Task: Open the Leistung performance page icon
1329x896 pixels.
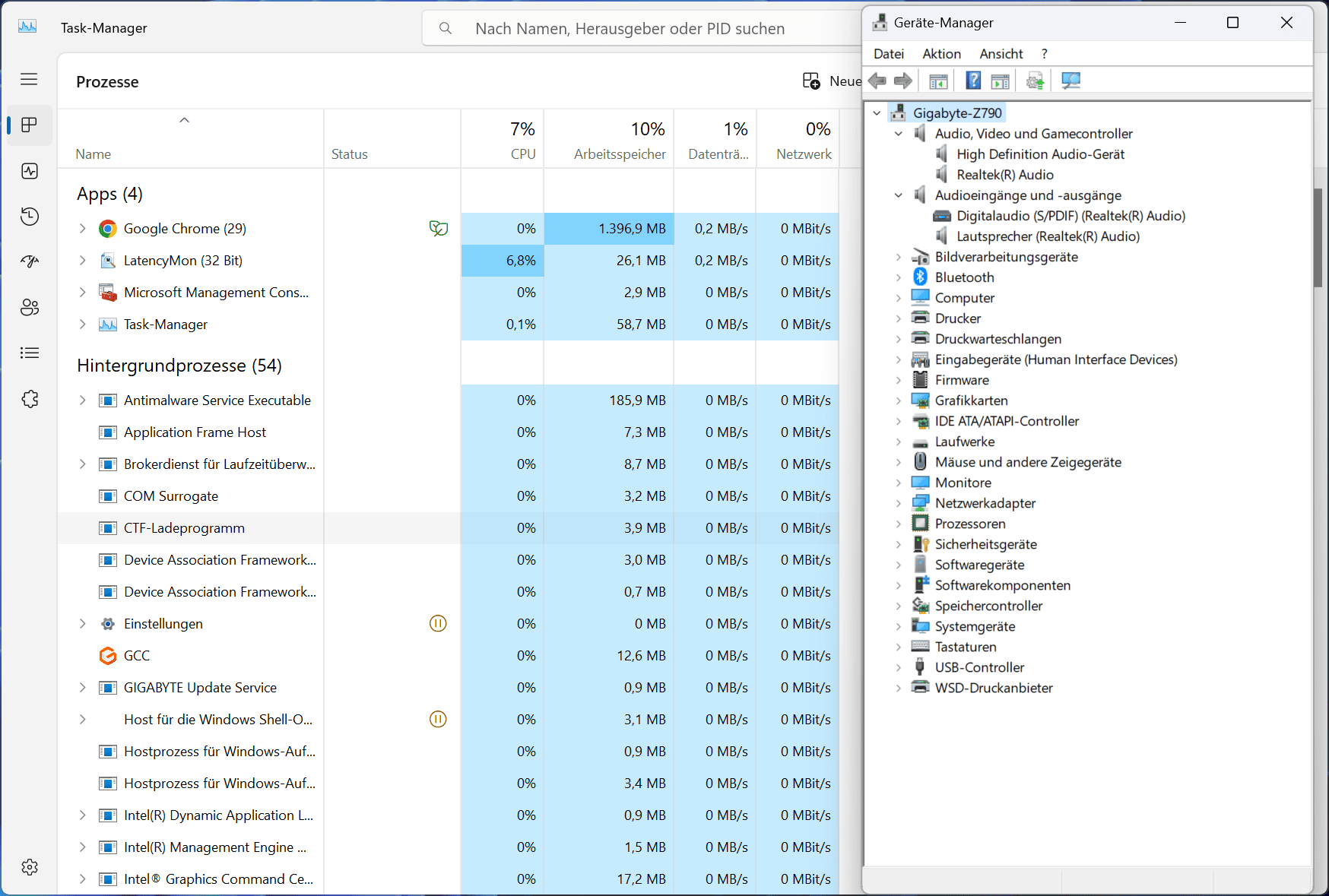Action: [x=30, y=171]
